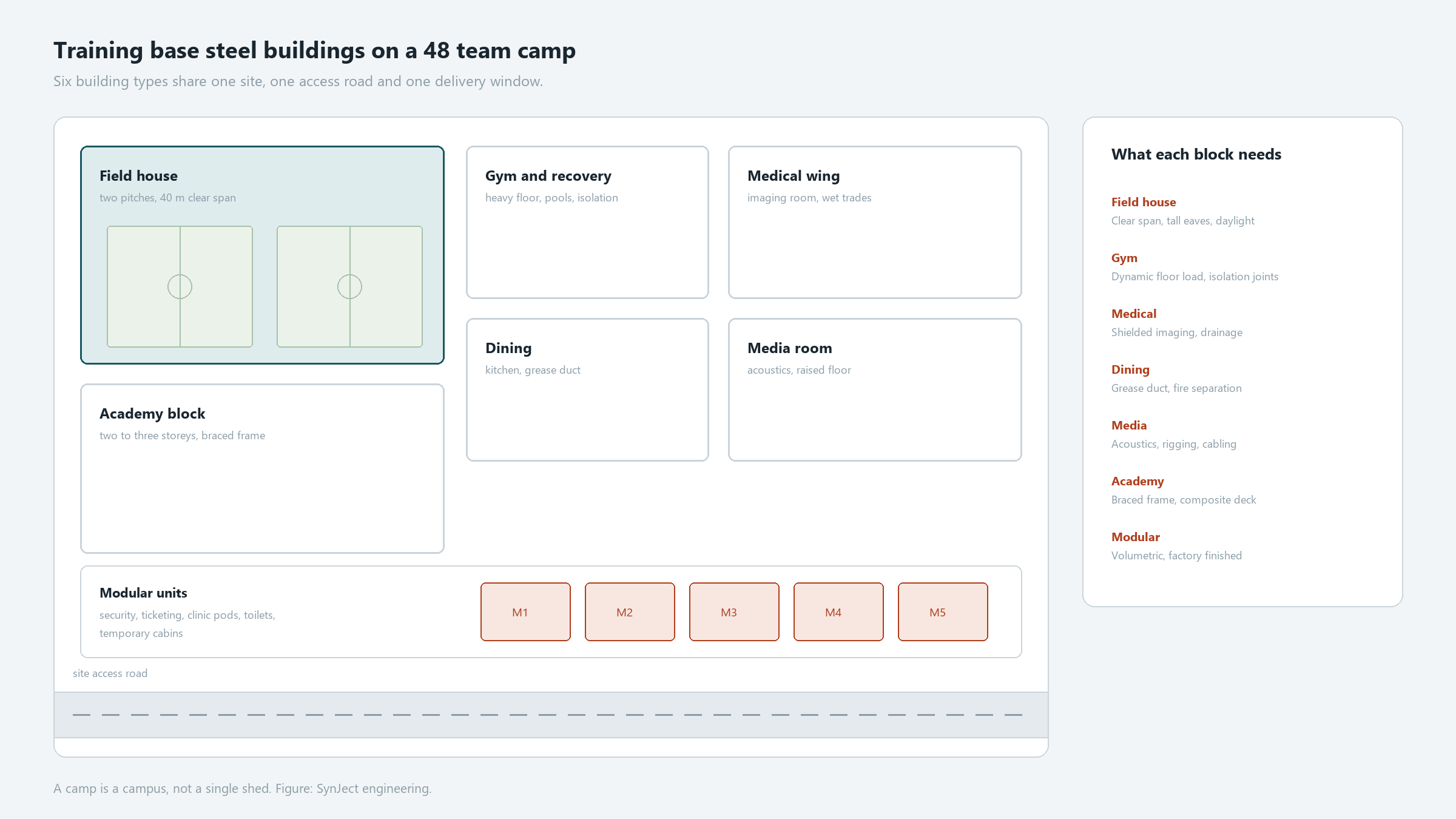Screen dimensions: 1456x819
Task: Click 'kitchen, grease duct' text
Action: point(533,370)
